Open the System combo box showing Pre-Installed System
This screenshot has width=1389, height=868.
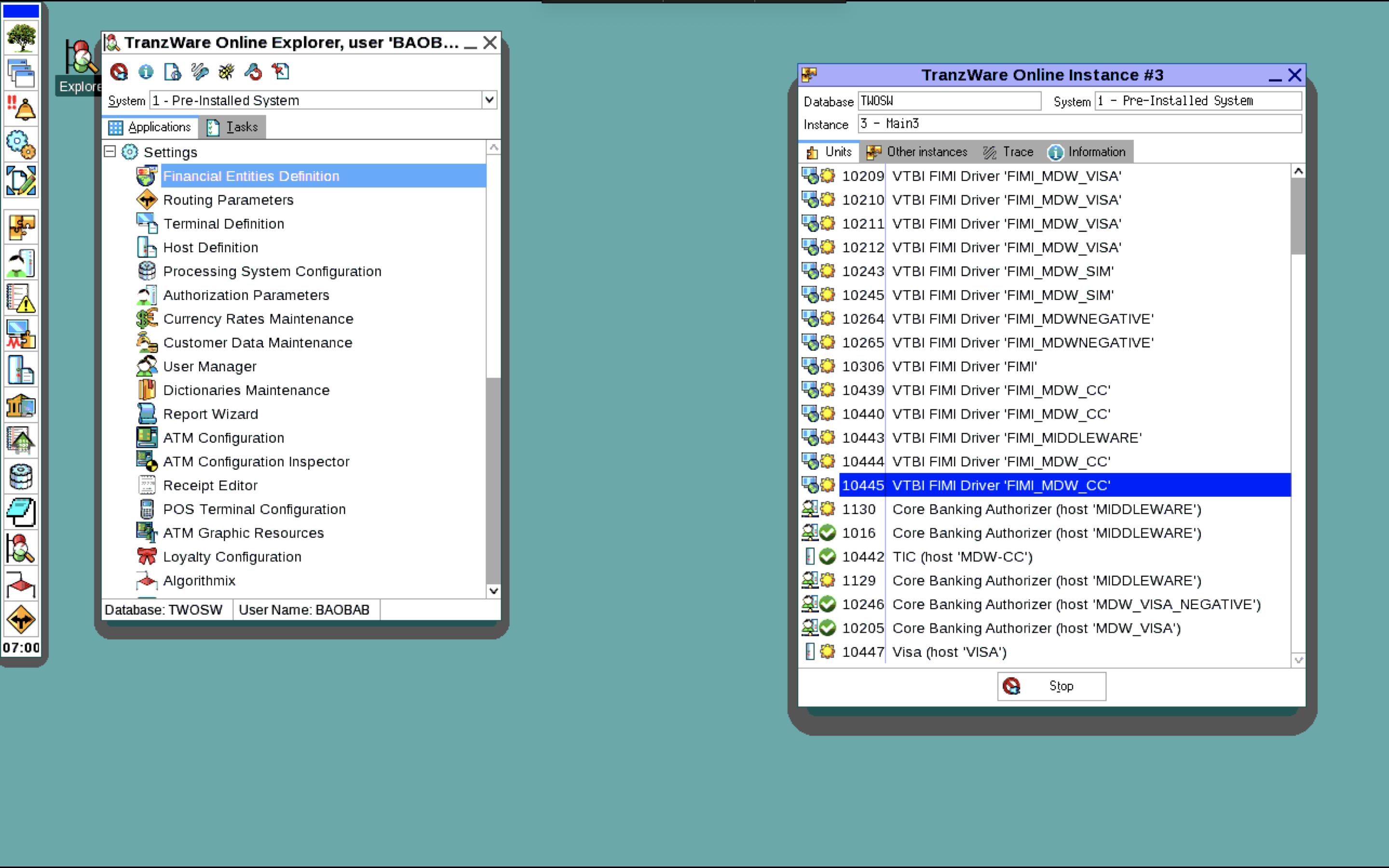click(x=323, y=100)
